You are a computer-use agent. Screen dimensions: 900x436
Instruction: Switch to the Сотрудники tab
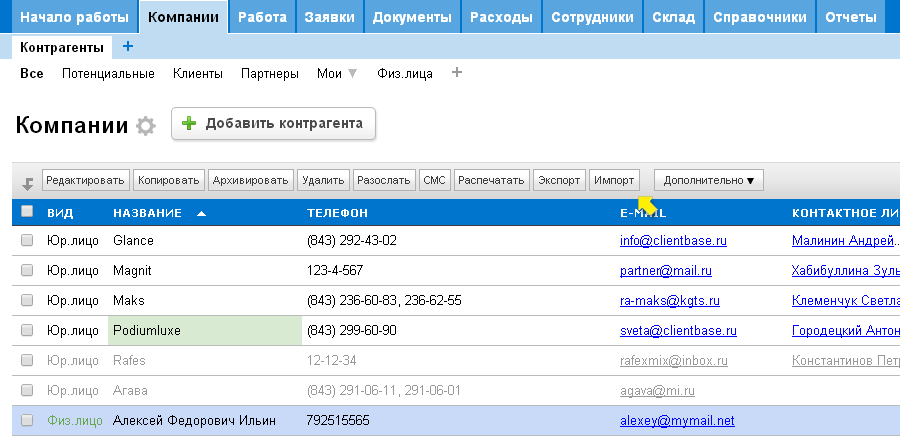coord(593,17)
